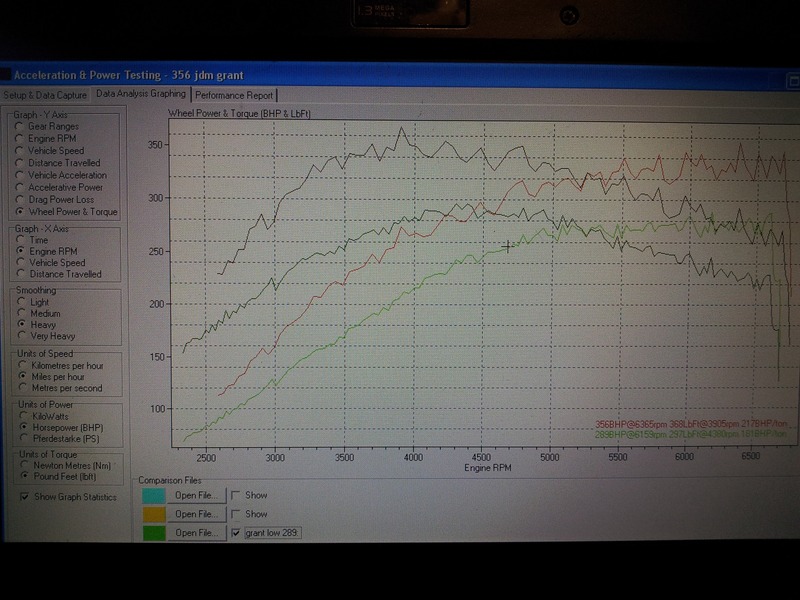Click the crosshair marker on the graph
800x600 pixels.
tap(508, 246)
